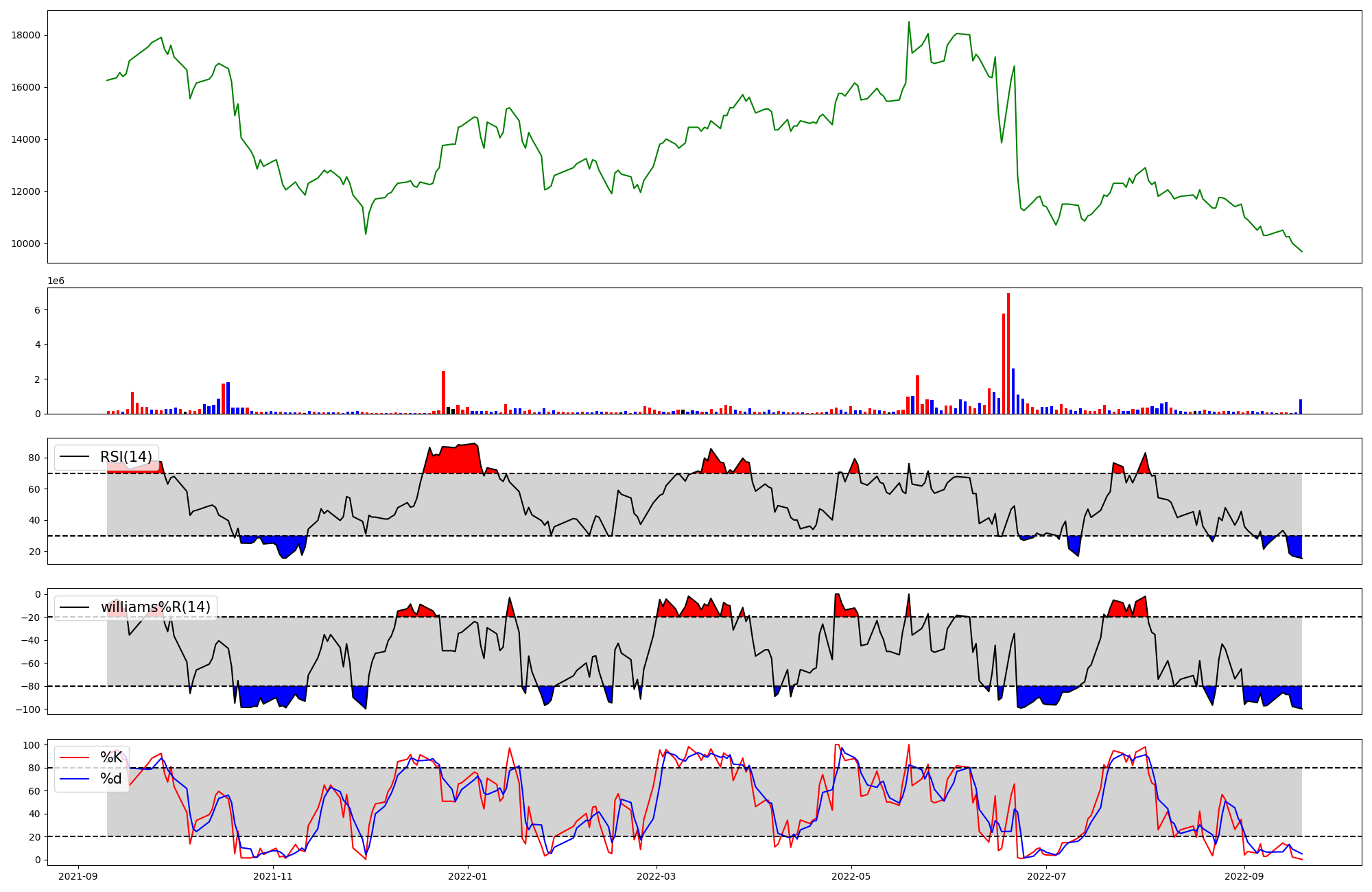
Task: Click the 2021-11 x-axis date label
Action: click(x=273, y=876)
